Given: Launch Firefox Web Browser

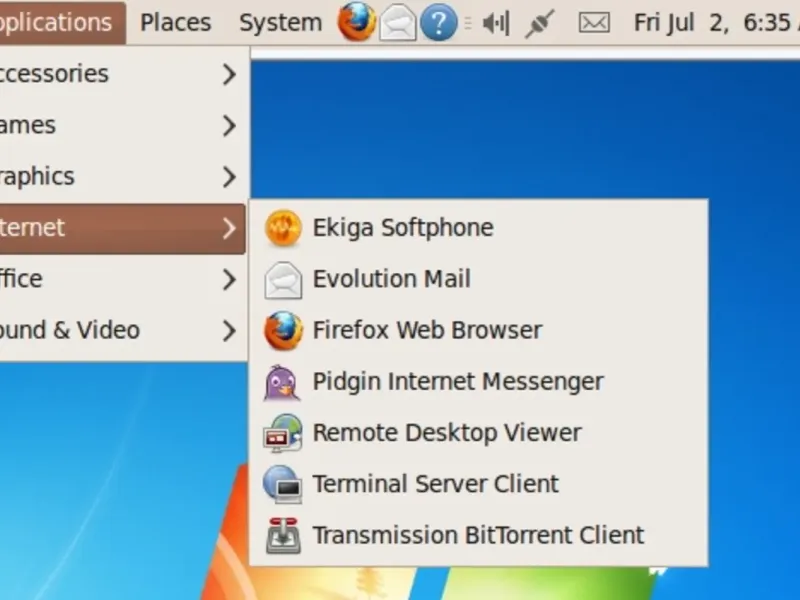Looking at the screenshot, I should pyautogui.click(x=479, y=331).
